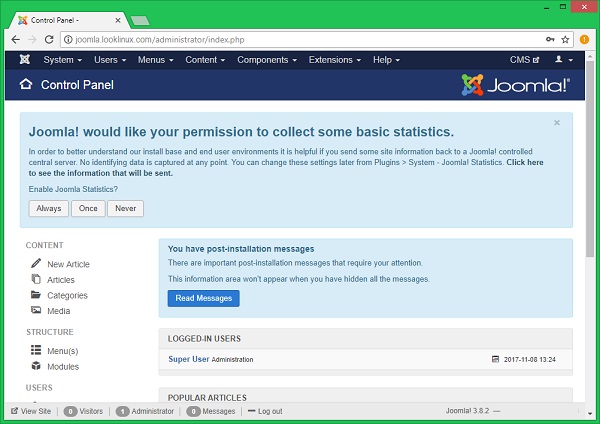Click the Administrator count badge
Viewport: 600px width, 424px height.
point(122,411)
